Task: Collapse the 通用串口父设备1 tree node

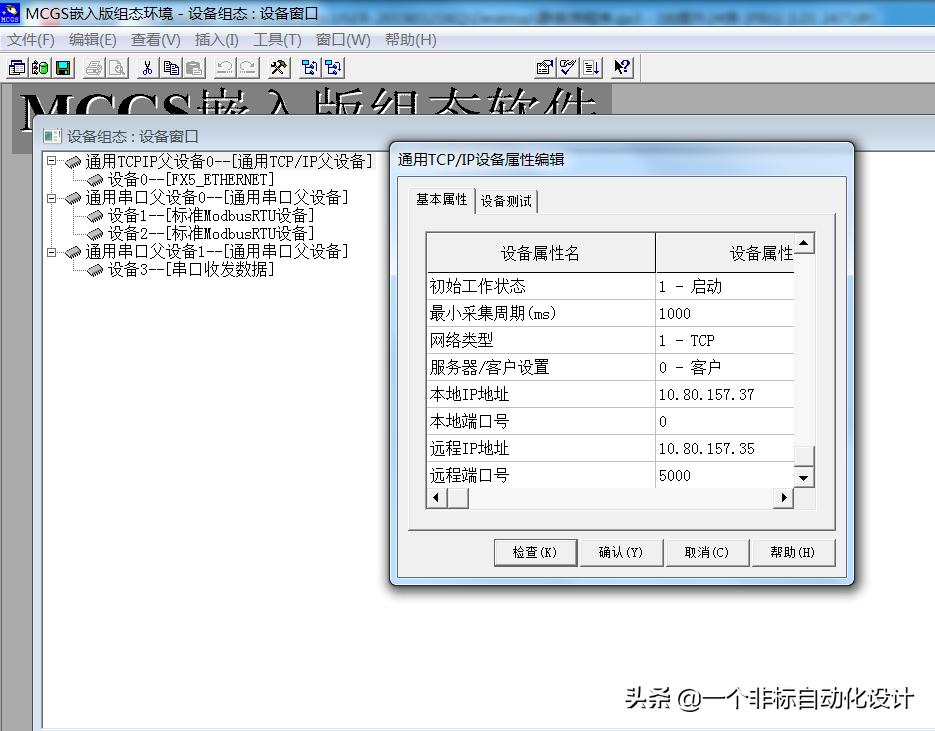Action: pos(51,252)
